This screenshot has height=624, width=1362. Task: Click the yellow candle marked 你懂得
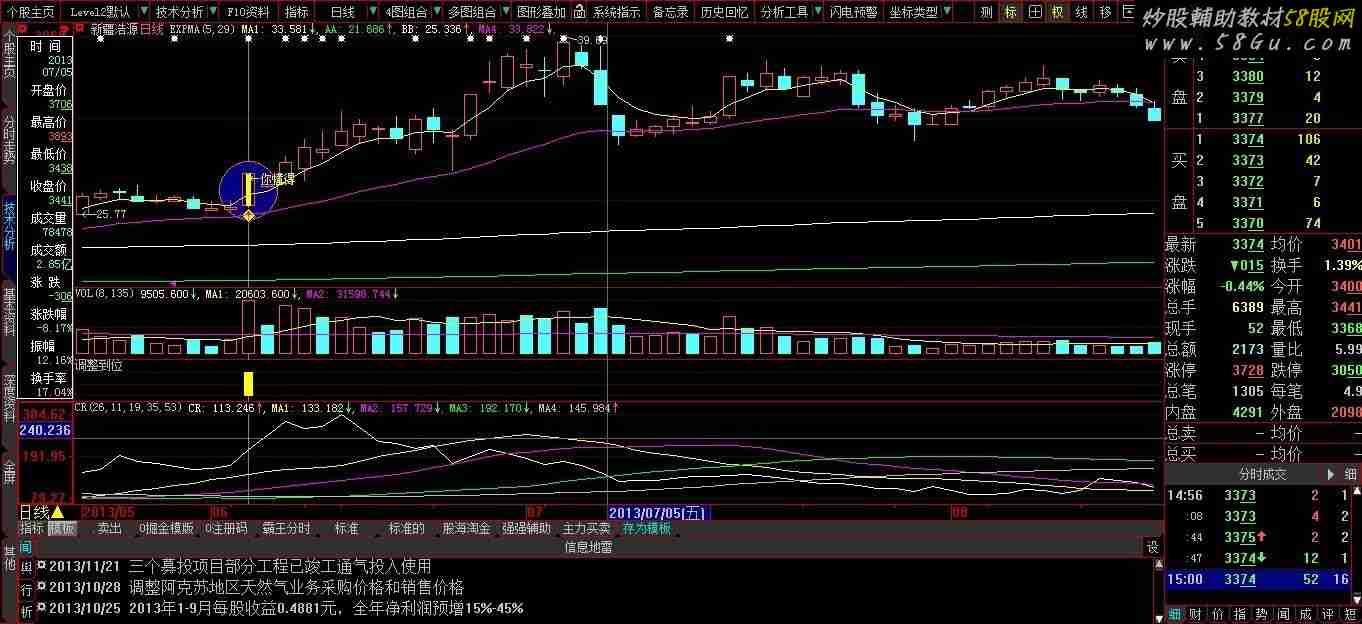(x=248, y=190)
